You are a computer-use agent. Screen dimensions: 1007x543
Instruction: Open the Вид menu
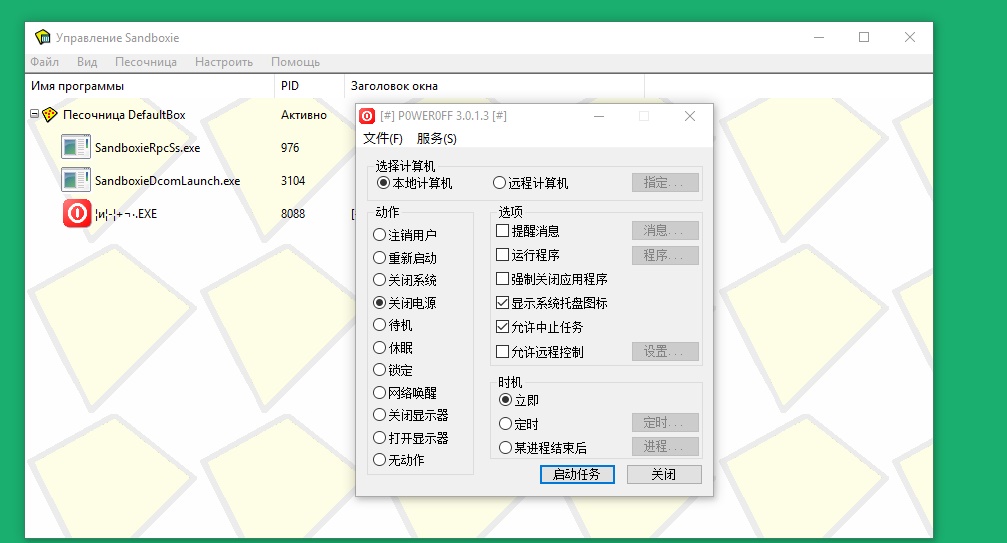click(87, 62)
